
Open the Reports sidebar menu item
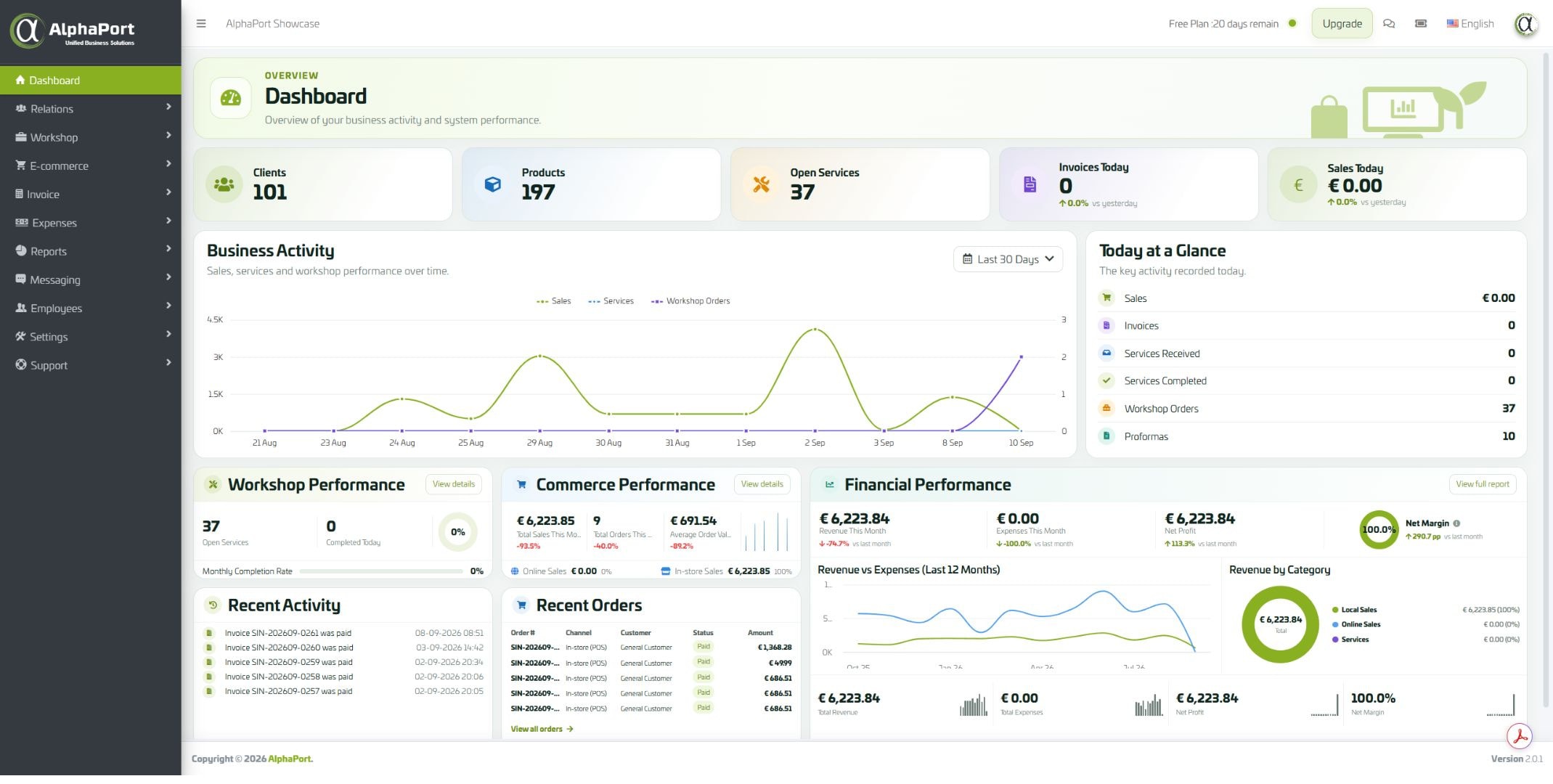pos(91,251)
